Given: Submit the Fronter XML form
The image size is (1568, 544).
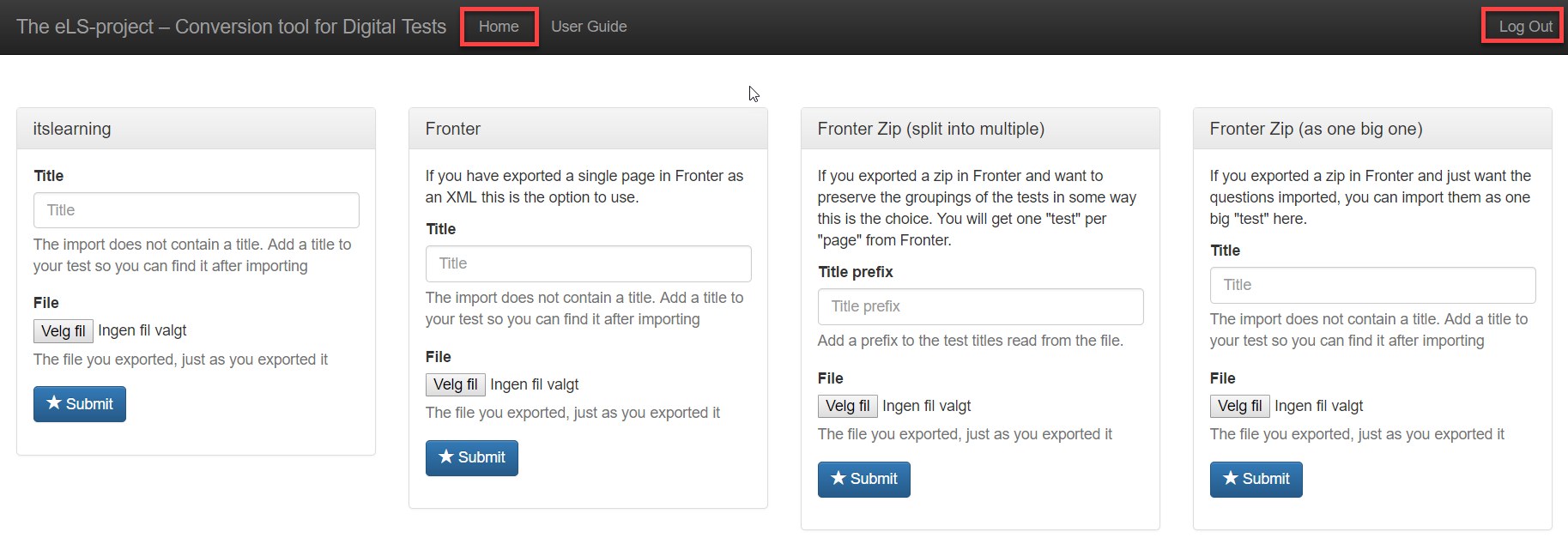Looking at the screenshot, I should click(x=472, y=457).
